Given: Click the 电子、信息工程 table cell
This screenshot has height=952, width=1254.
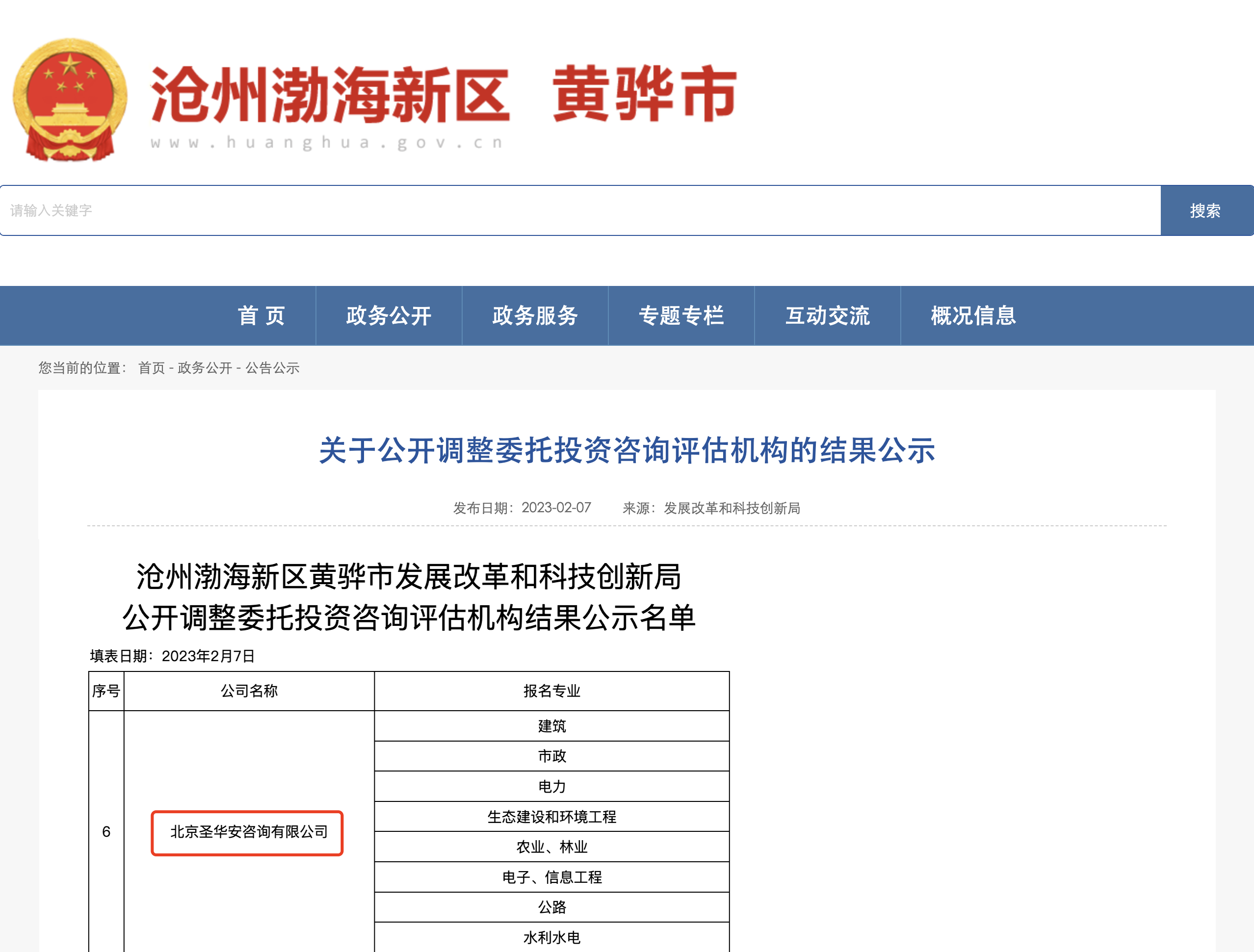Looking at the screenshot, I should [x=551, y=877].
